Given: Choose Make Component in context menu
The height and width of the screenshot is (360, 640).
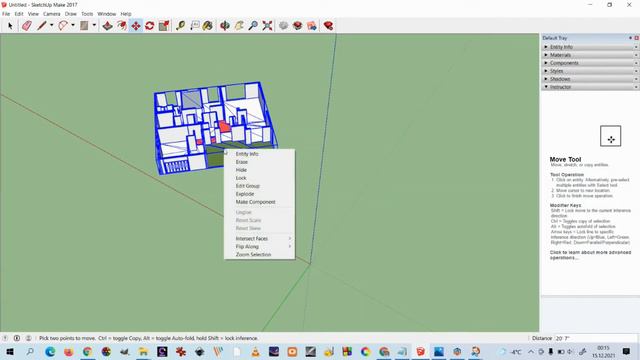Looking at the screenshot, I should click(x=260, y=202).
